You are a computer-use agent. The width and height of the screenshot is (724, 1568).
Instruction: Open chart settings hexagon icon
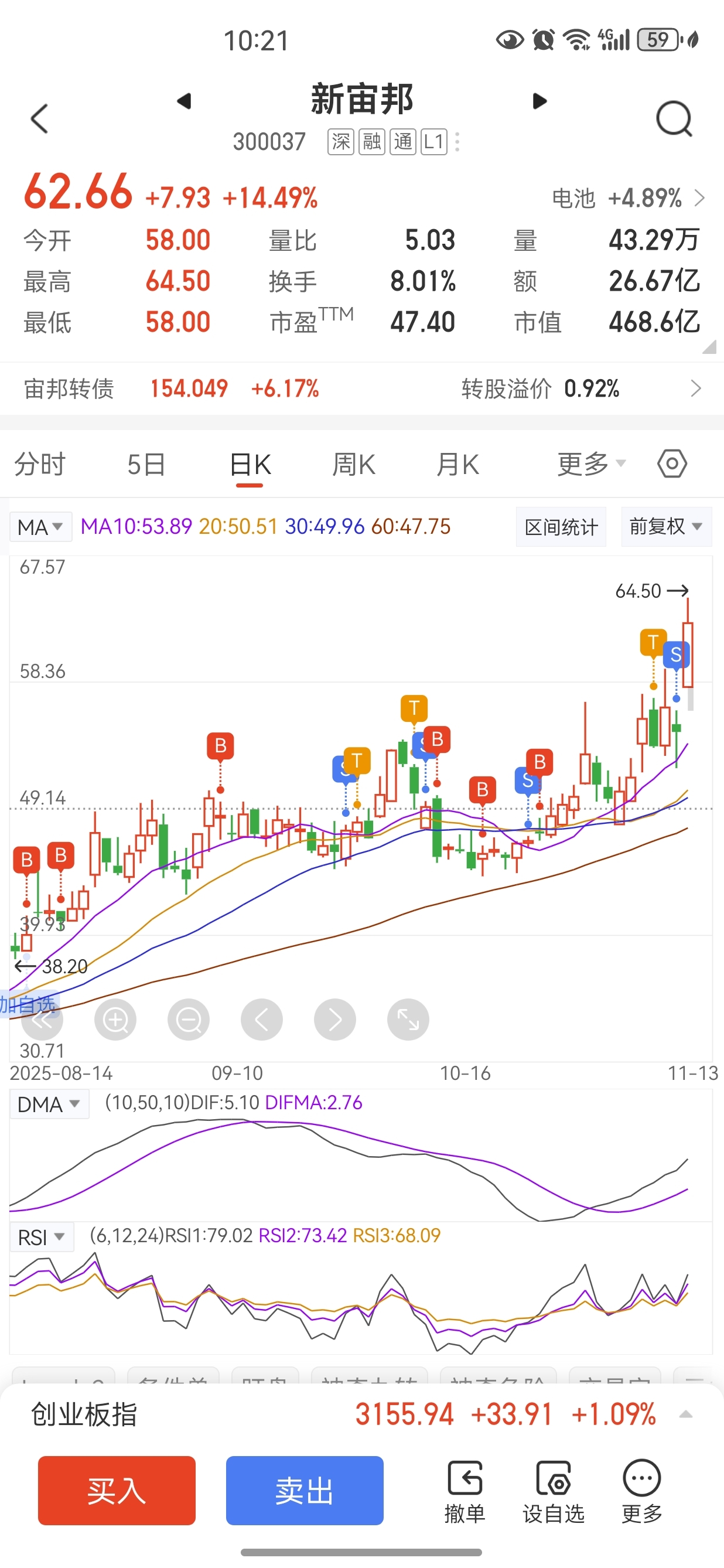[x=672, y=464]
